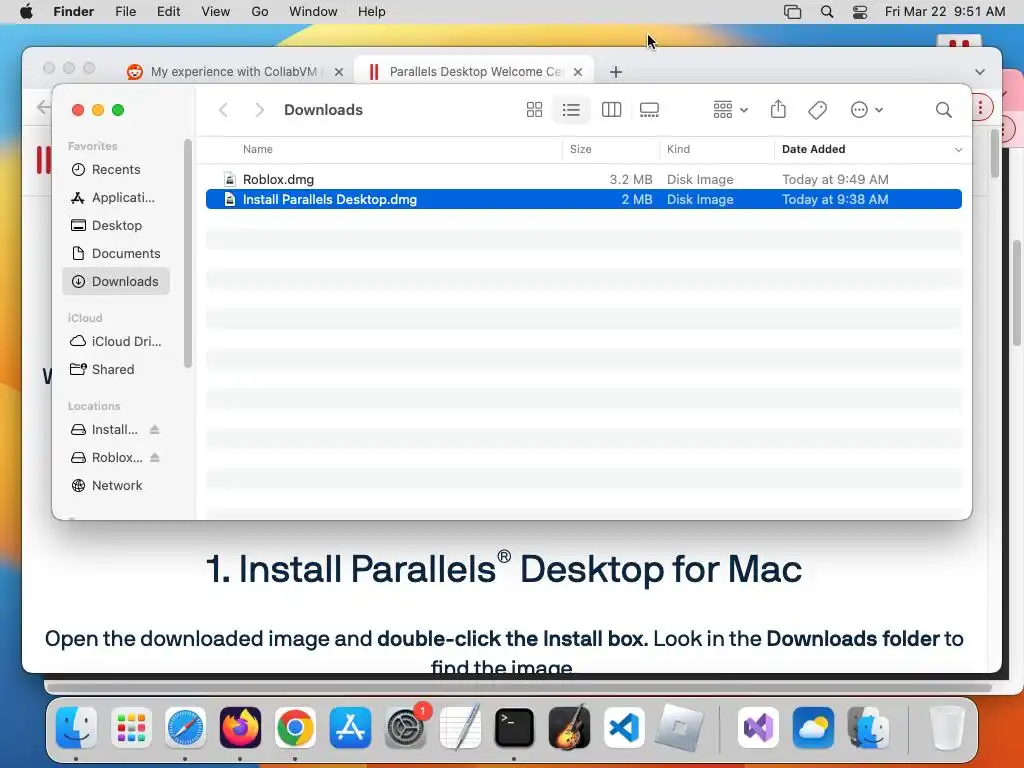Switch Finder to icon view

[x=534, y=110]
